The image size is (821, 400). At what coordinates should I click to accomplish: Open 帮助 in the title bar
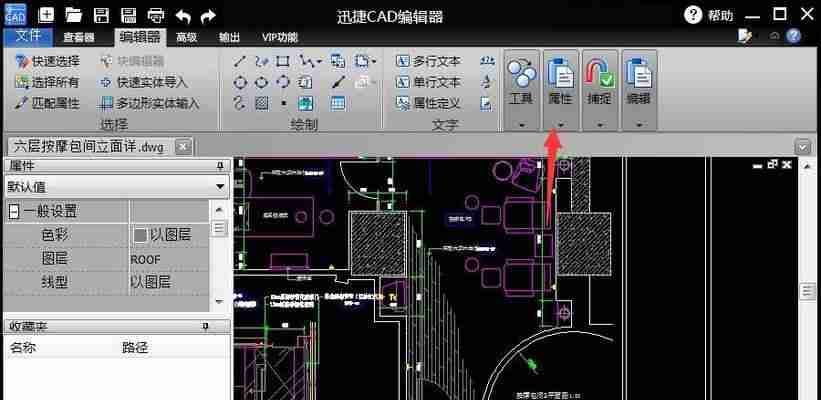[x=708, y=15]
